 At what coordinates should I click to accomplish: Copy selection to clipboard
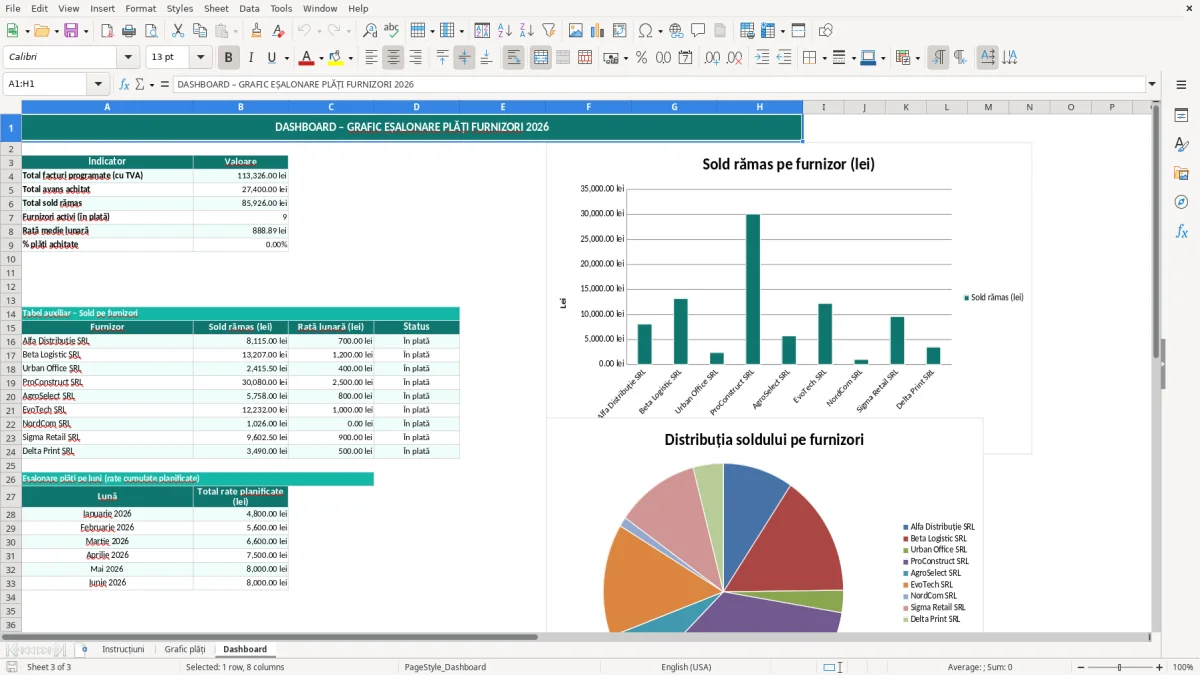[199, 31]
